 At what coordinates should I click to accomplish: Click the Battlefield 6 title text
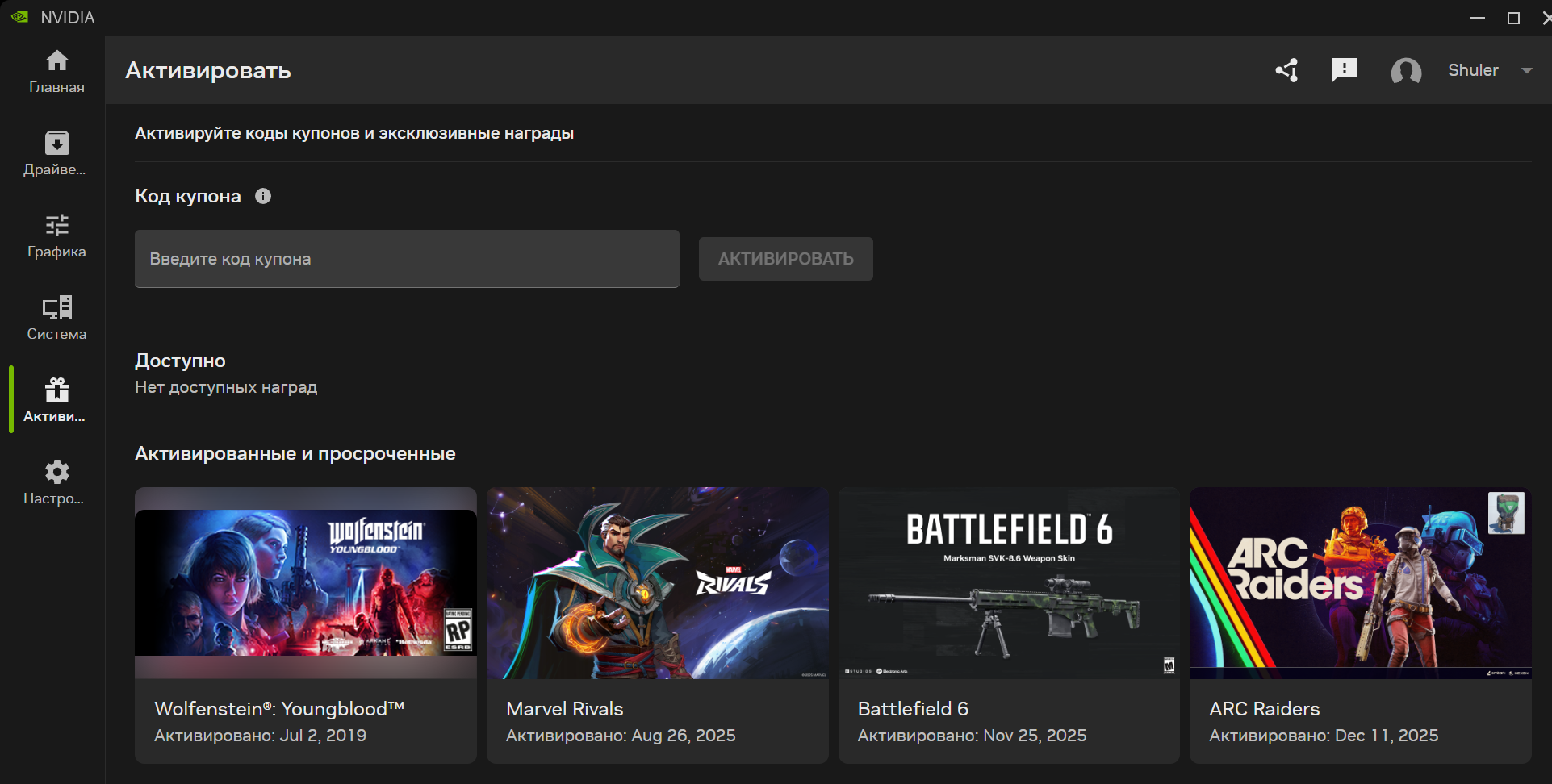[913, 709]
